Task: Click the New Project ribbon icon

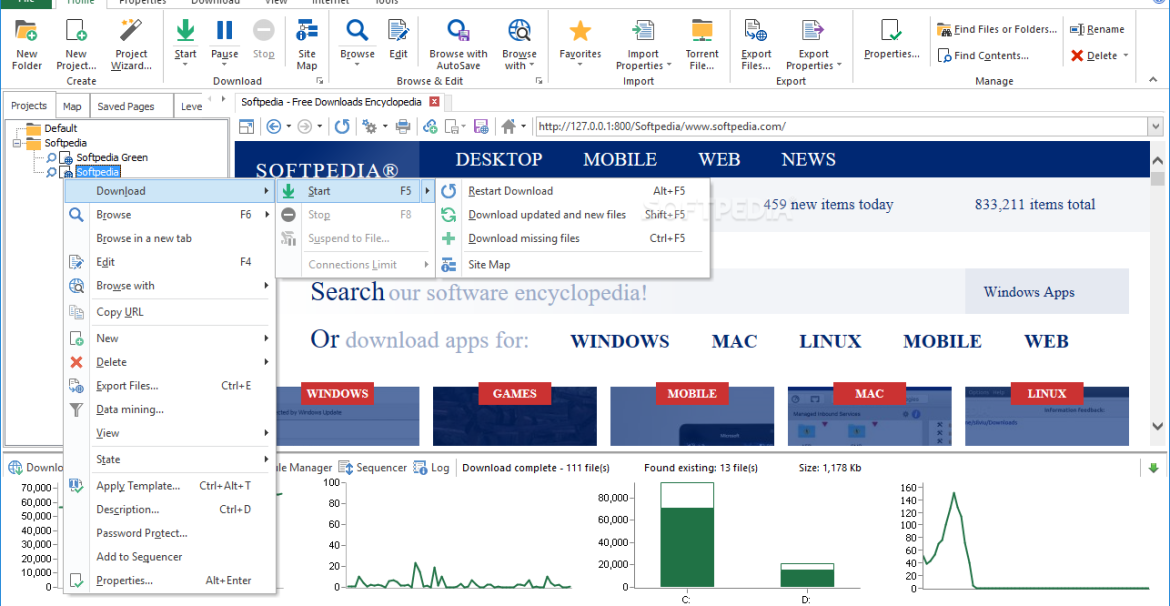Action: [x=75, y=43]
